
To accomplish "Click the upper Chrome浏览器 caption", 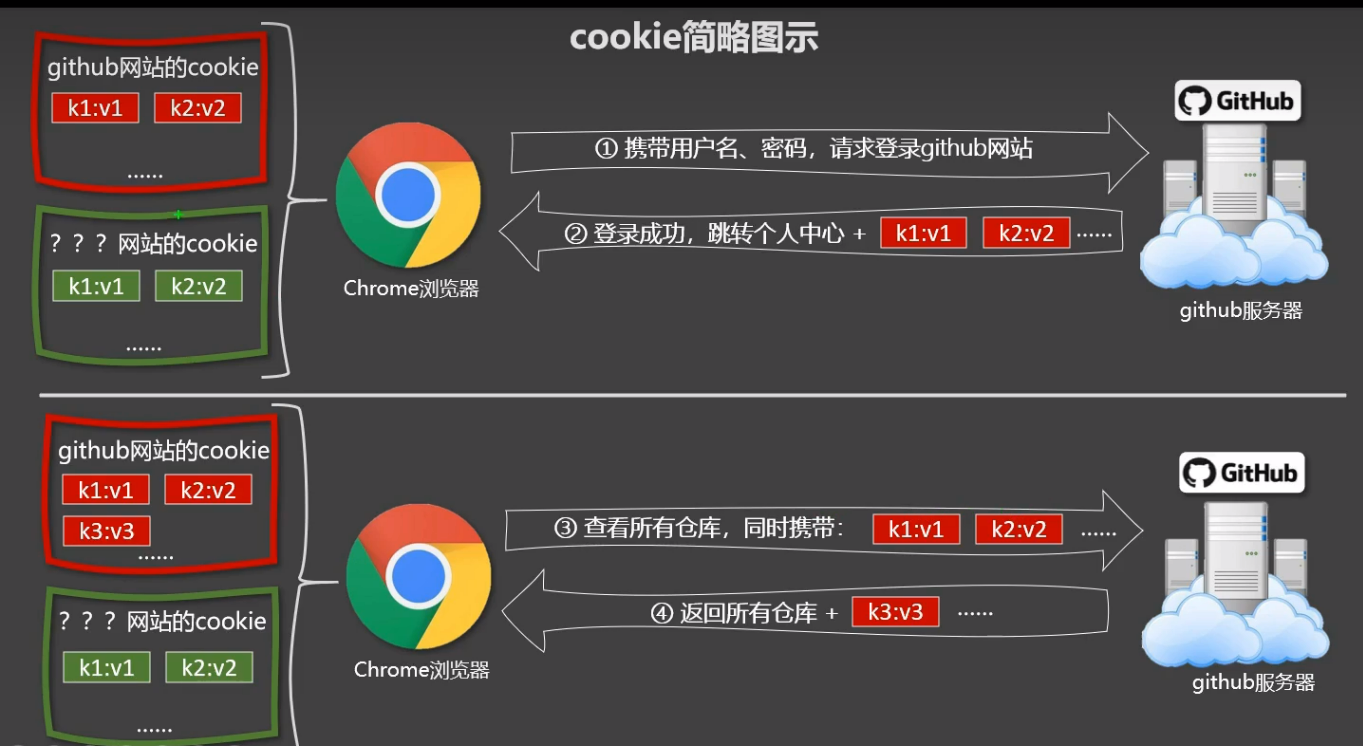I will 411,288.
